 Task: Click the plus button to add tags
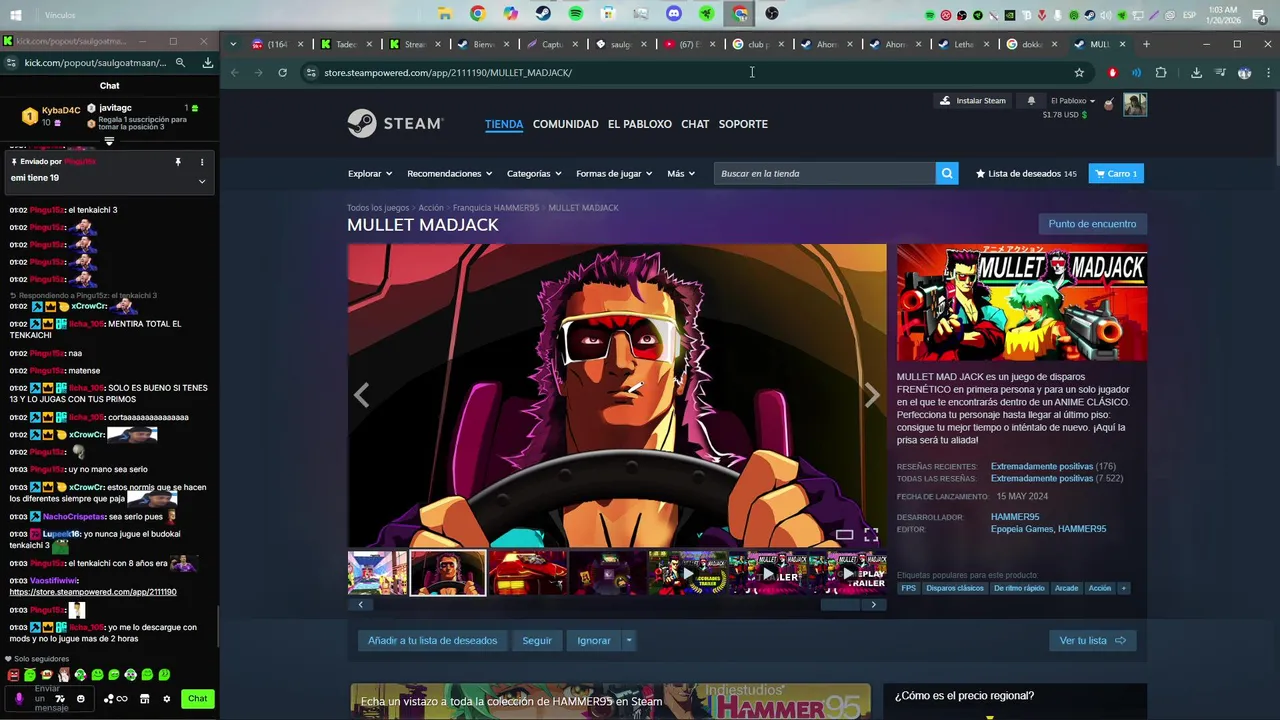[1123, 588]
